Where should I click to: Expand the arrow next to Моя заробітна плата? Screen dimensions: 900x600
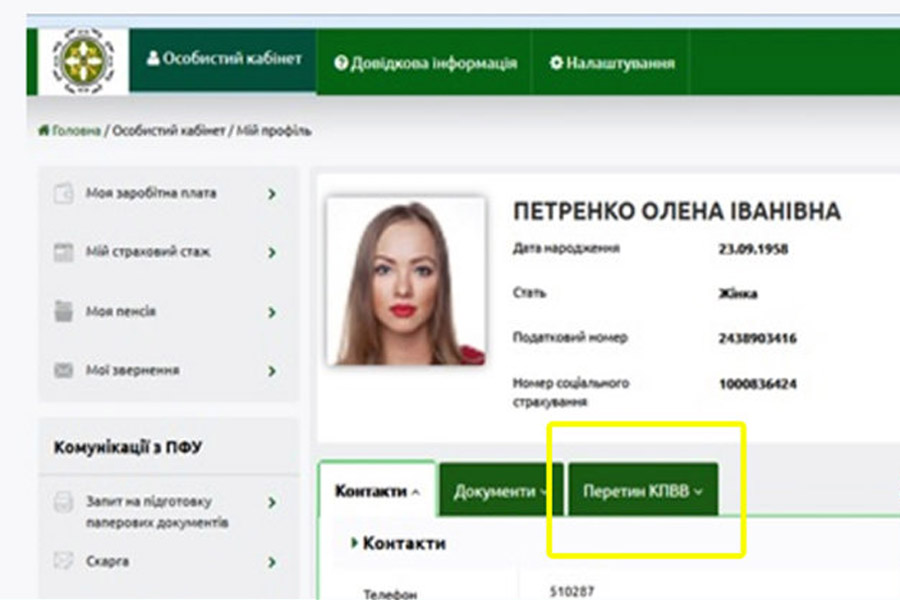point(272,194)
